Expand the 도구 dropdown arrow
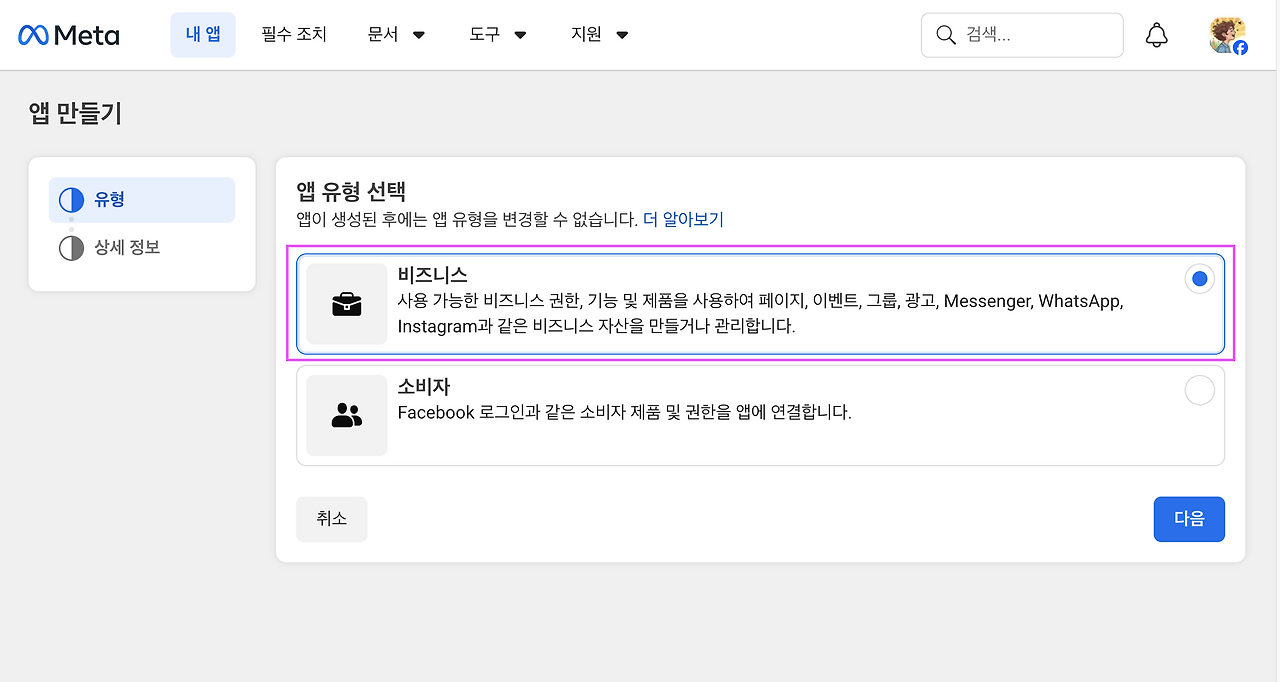 (520, 35)
